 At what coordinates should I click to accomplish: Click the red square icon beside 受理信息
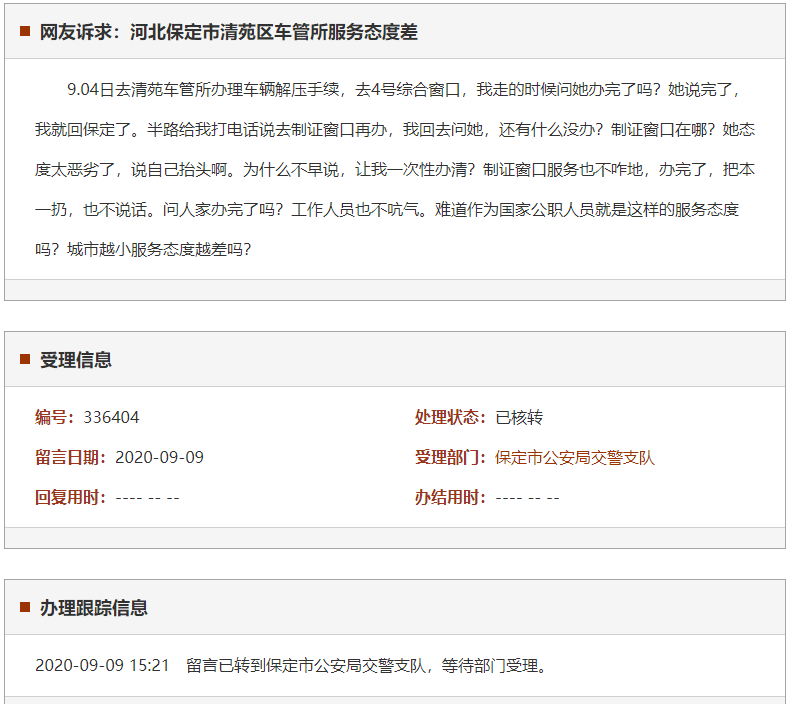(x=25, y=360)
